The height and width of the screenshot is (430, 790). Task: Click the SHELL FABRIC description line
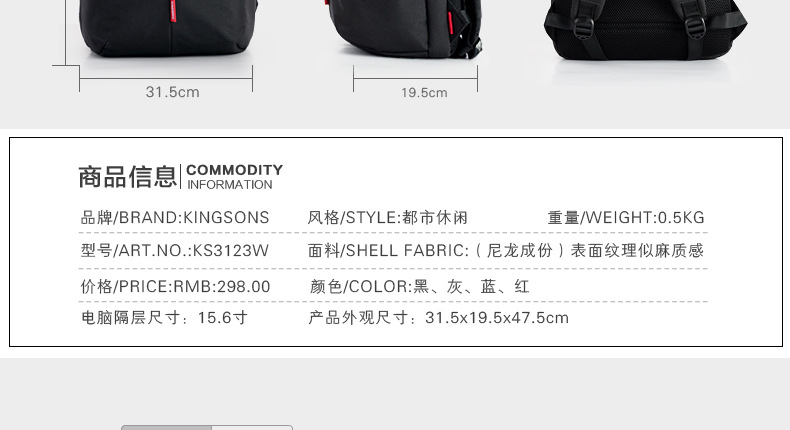coord(506,251)
